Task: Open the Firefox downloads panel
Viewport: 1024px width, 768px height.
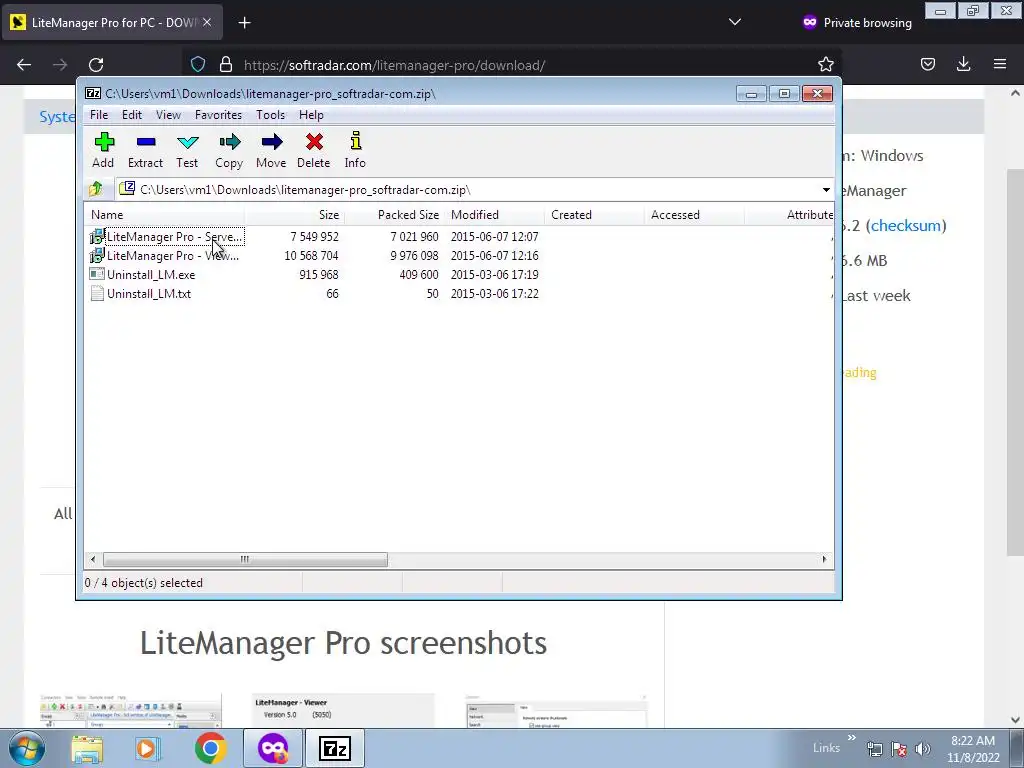Action: click(x=963, y=65)
